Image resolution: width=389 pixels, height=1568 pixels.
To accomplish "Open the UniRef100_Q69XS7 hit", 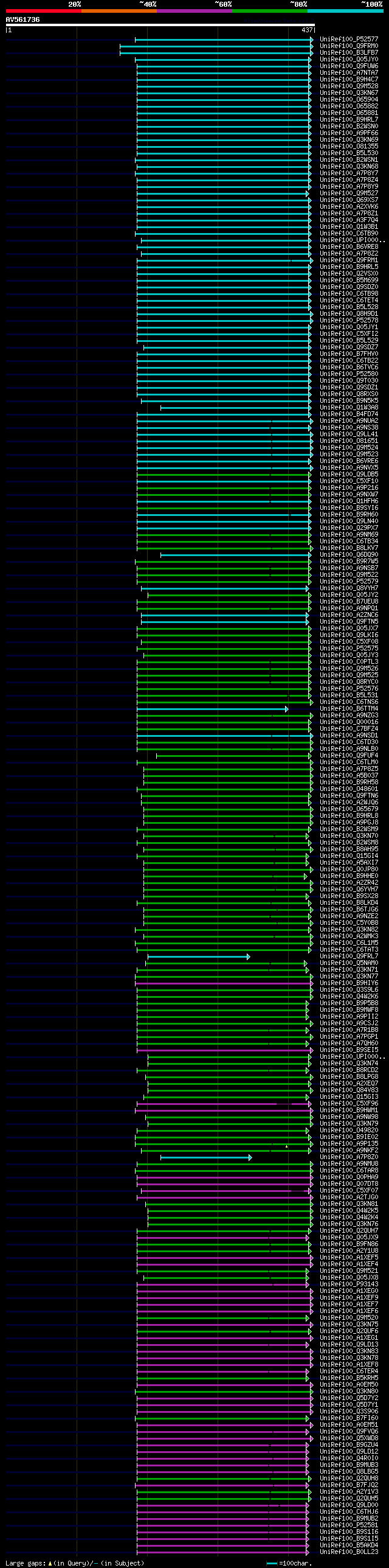I will point(349,200).
